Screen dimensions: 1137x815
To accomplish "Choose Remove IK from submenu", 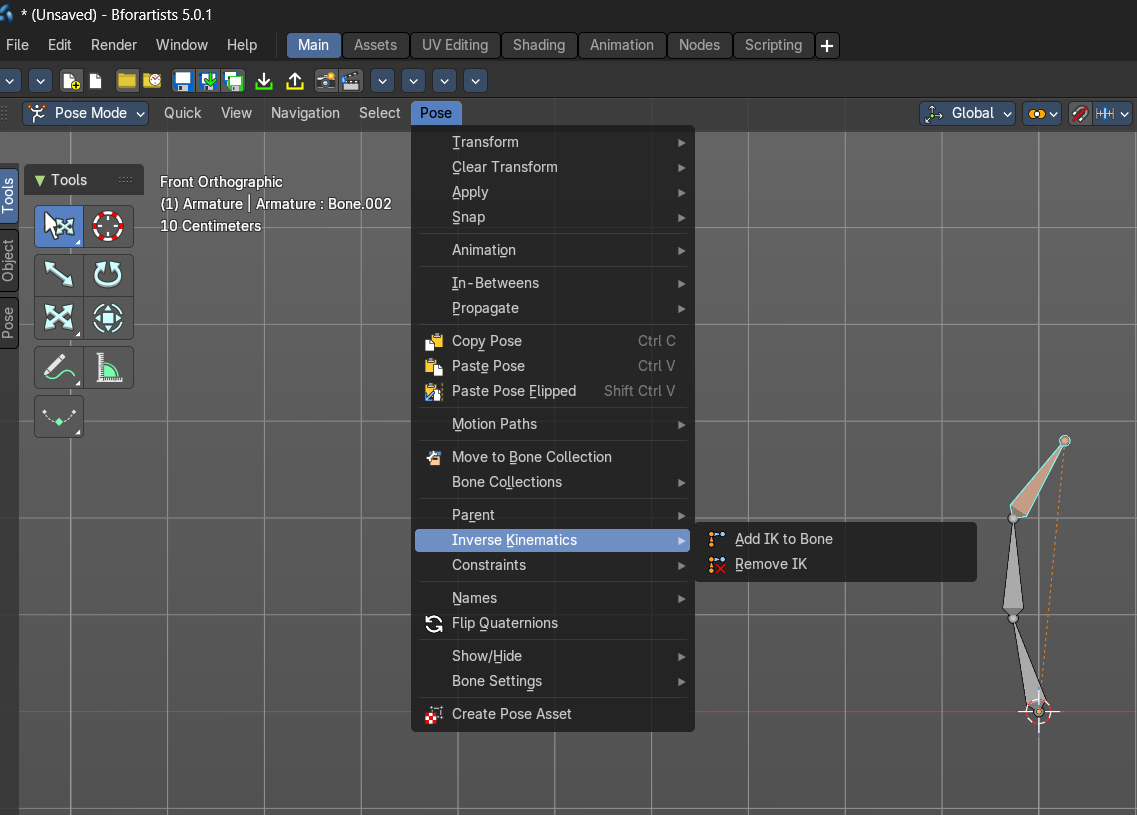I will [x=835, y=564].
